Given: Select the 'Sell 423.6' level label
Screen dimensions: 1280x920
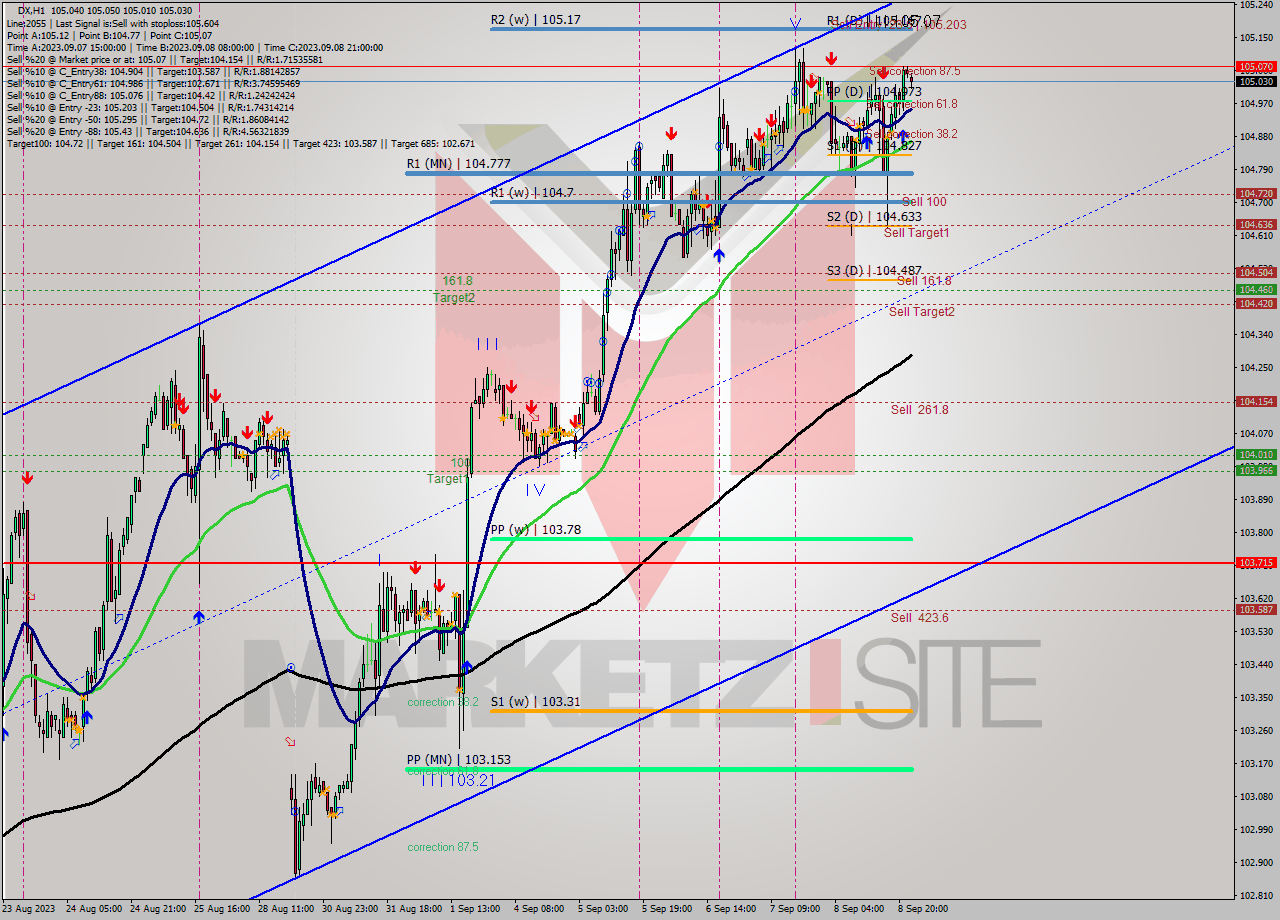Looking at the screenshot, I should tap(920, 618).
